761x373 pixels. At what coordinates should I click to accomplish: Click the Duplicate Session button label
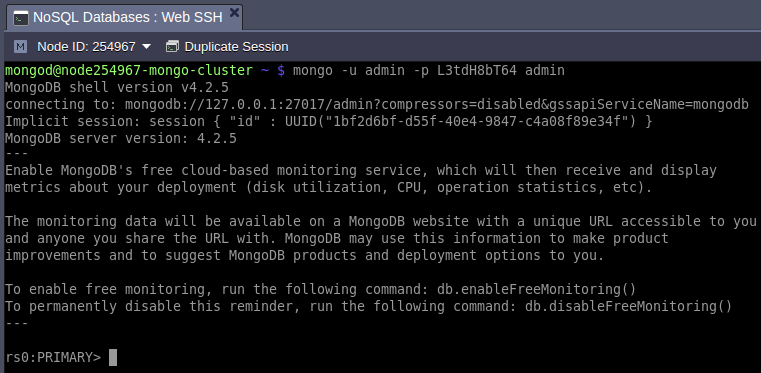[x=236, y=47]
